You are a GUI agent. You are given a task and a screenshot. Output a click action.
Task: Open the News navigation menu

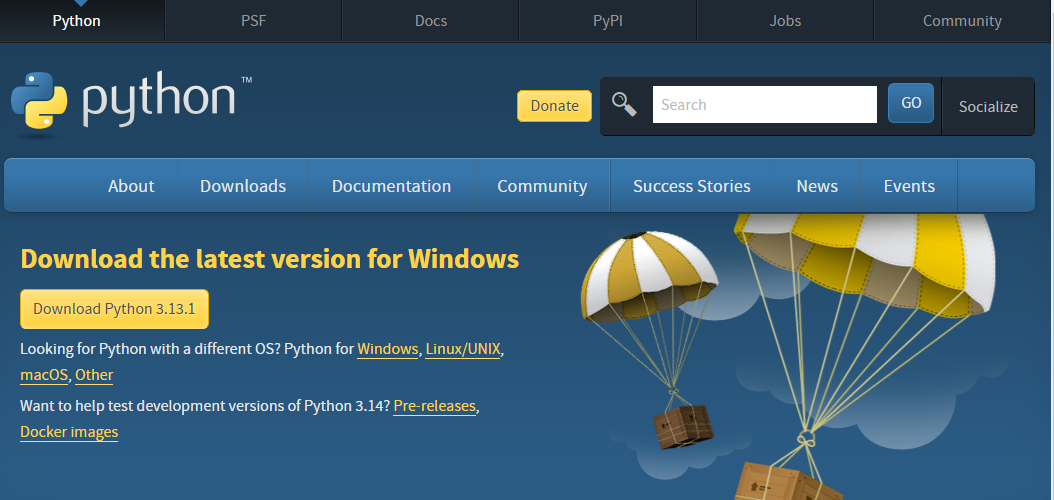[817, 186]
